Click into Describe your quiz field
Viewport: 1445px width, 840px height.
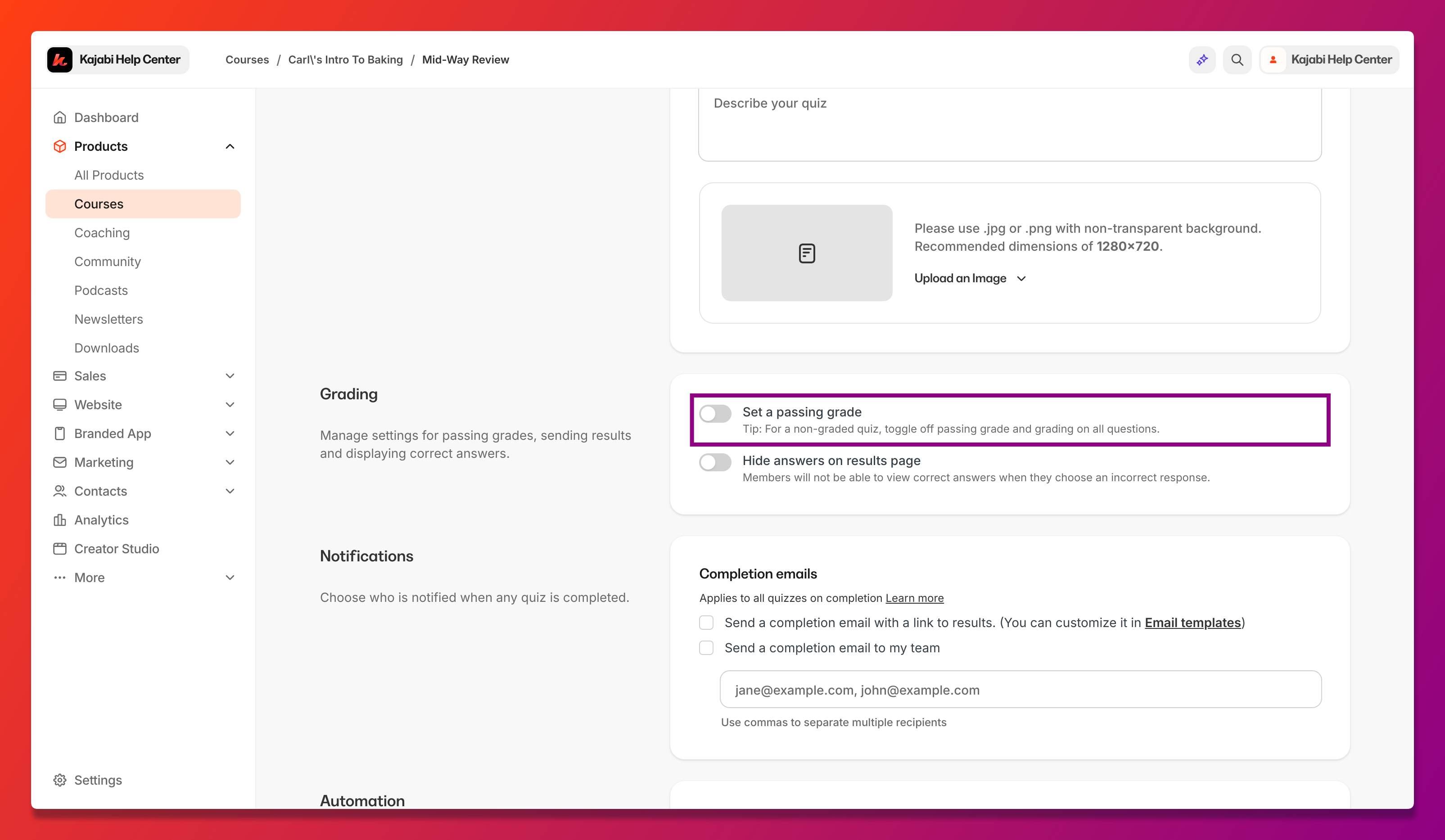[x=1010, y=124]
